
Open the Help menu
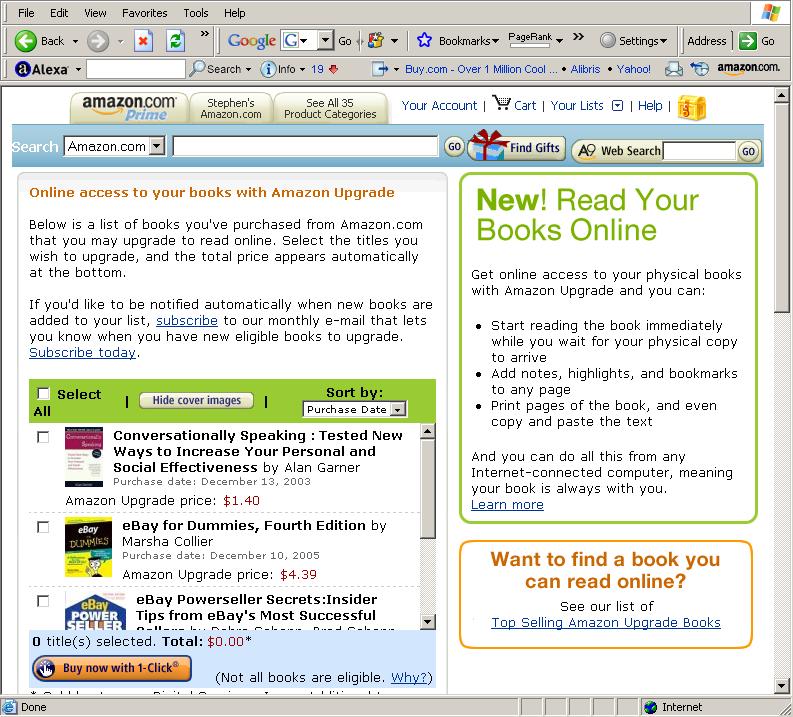[x=235, y=13]
